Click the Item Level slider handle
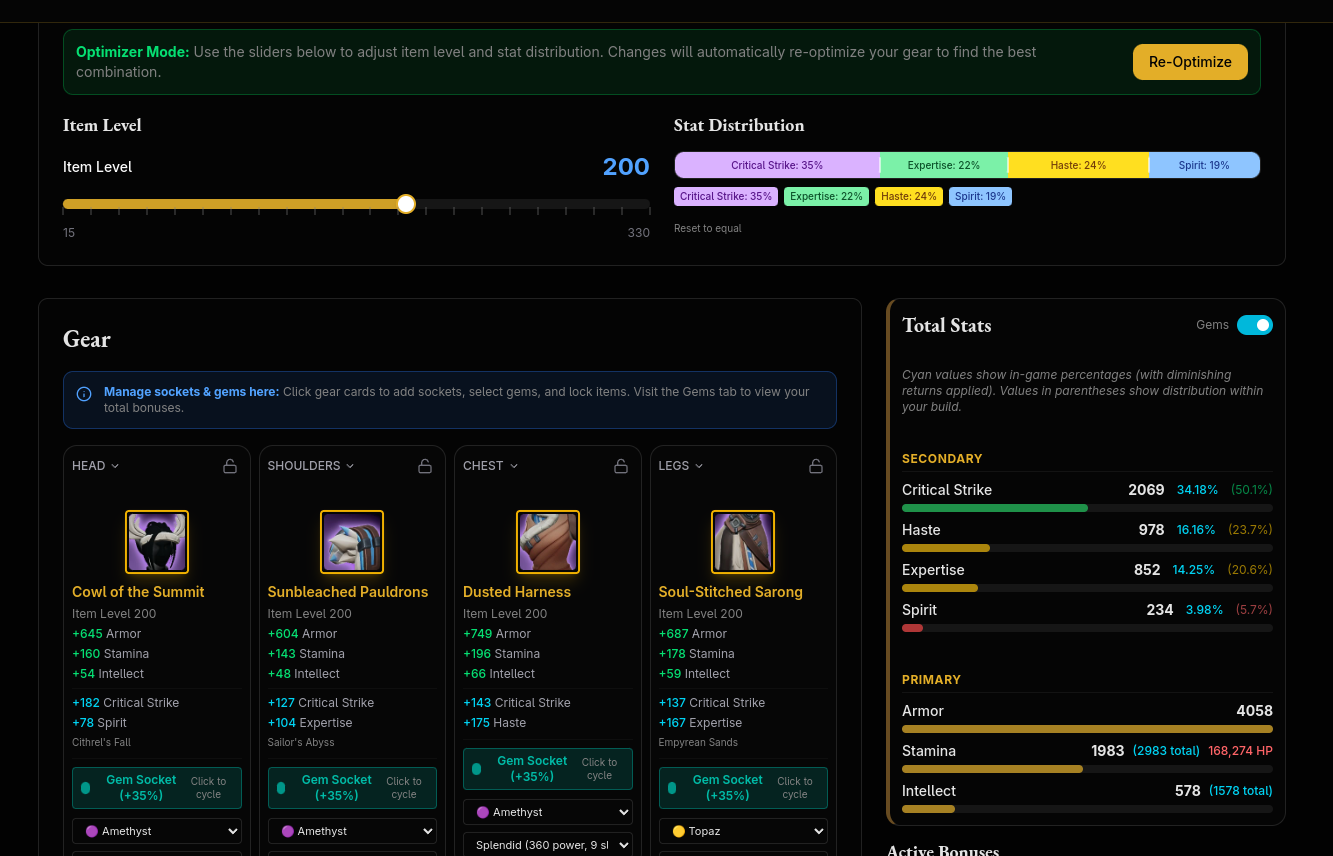 coord(406,204)
